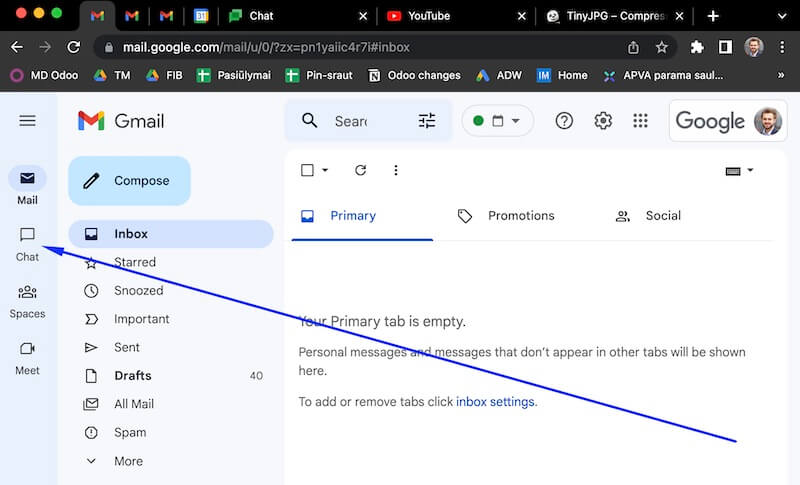This screenshot has height=485, width=800.
Task: Open the browser tab search chevron
Action: point(782,16)
